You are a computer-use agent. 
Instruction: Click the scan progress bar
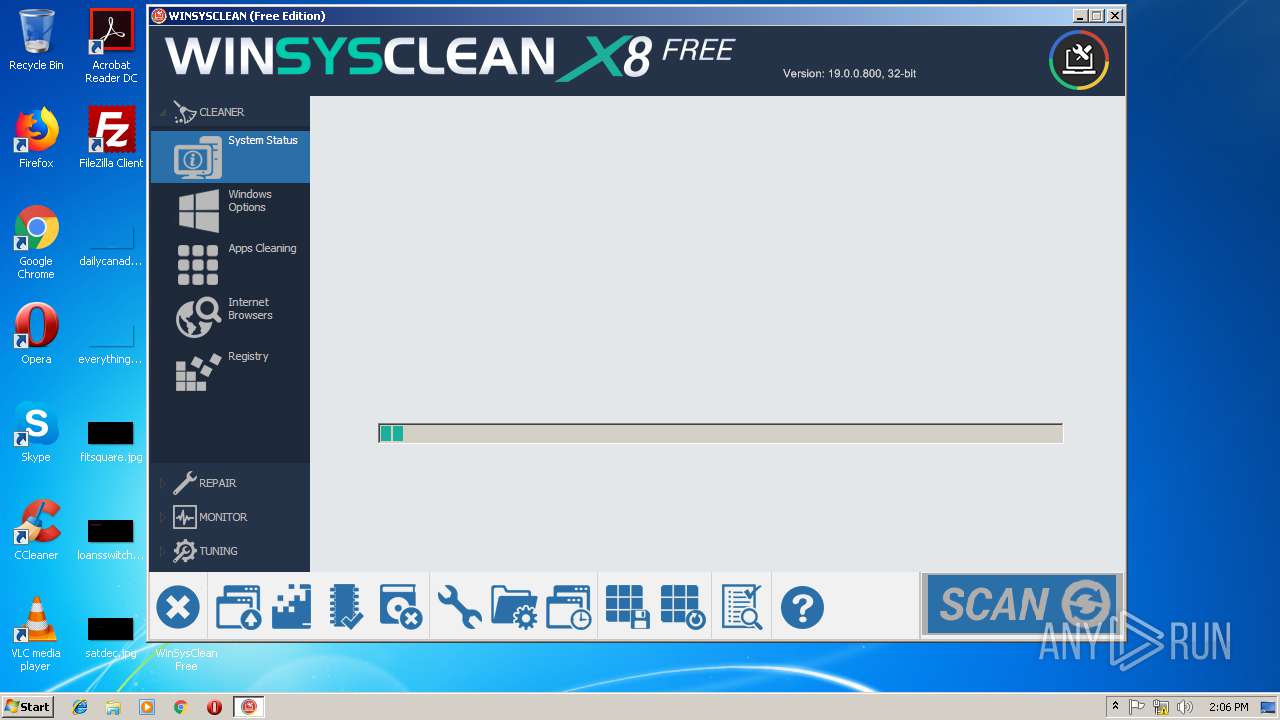click(720, 433)
